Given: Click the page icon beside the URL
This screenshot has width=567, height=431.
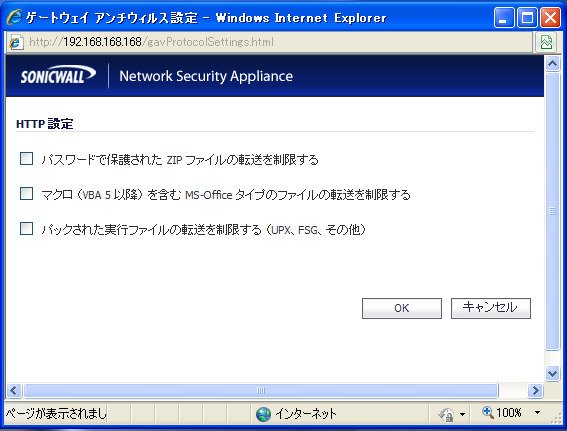Looking at the screenshot, I should 16,42.
